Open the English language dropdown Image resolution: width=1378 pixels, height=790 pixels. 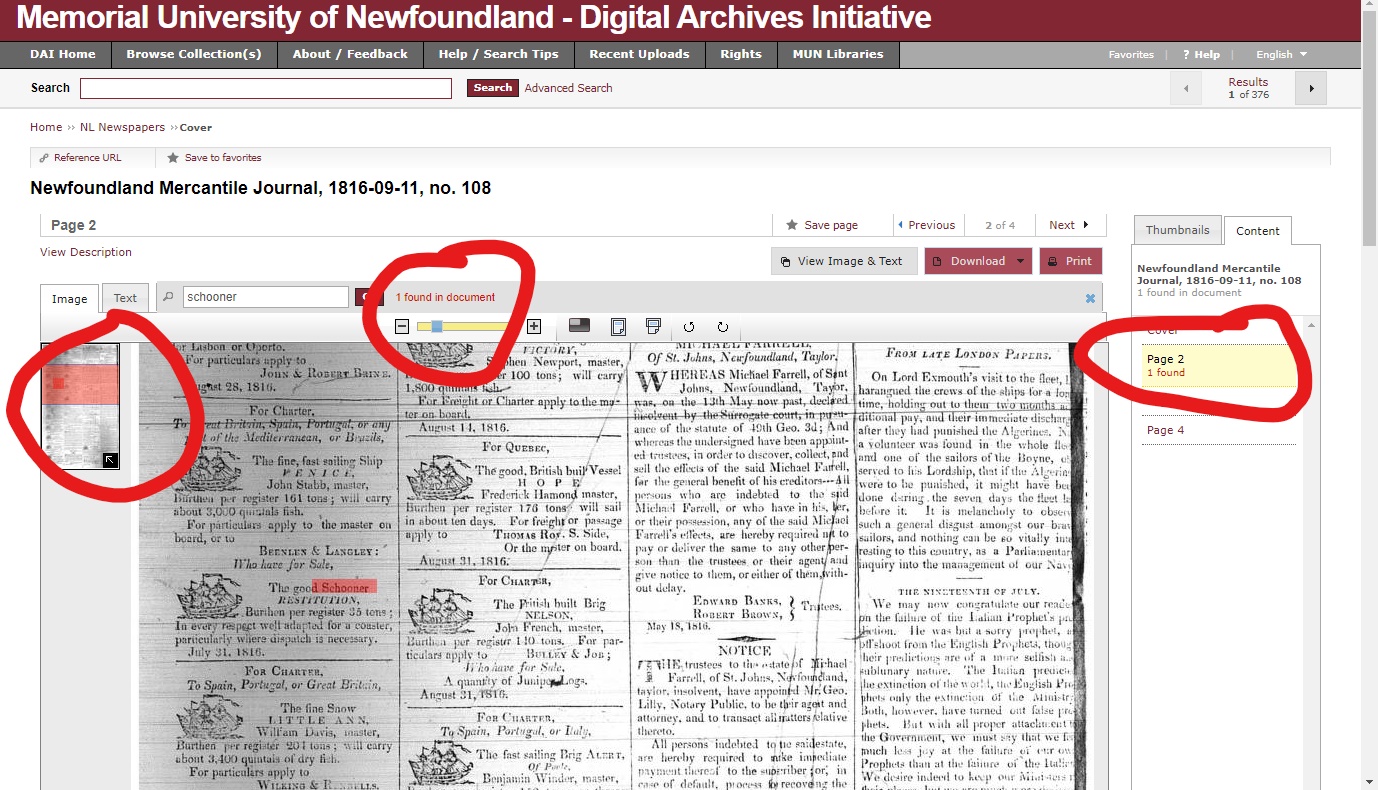pyautogui.click(x=1281, y=55)
